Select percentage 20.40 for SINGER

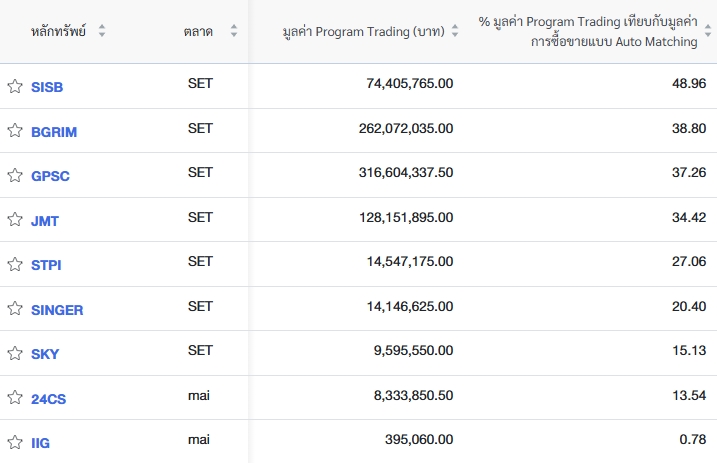689,306
